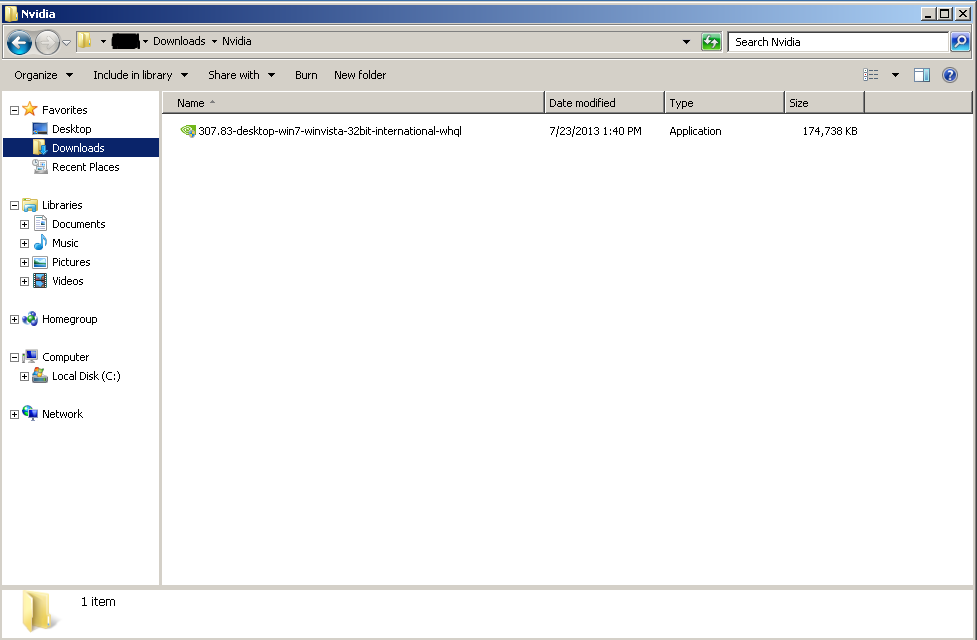This screenshot has height=640, width=977.
Task: Sort by the Size column header
Action: 824,103
